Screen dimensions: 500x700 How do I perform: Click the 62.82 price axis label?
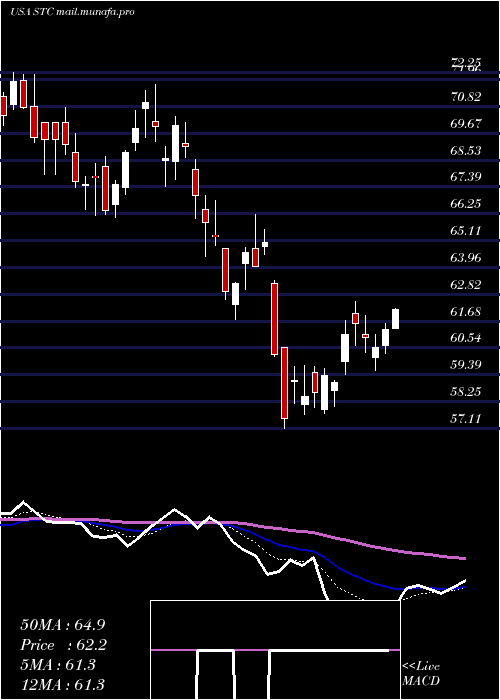466,284
